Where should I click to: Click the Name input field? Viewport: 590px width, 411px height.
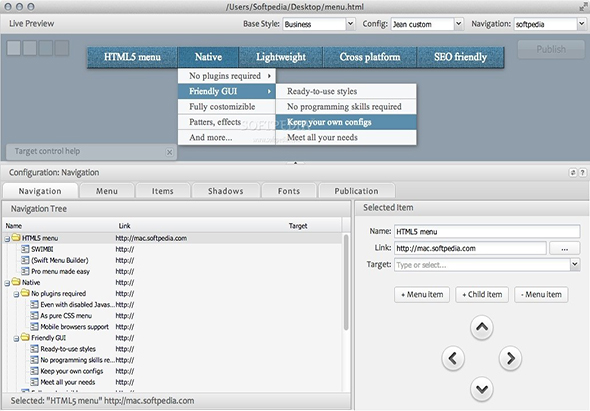(x=487, y=231)
